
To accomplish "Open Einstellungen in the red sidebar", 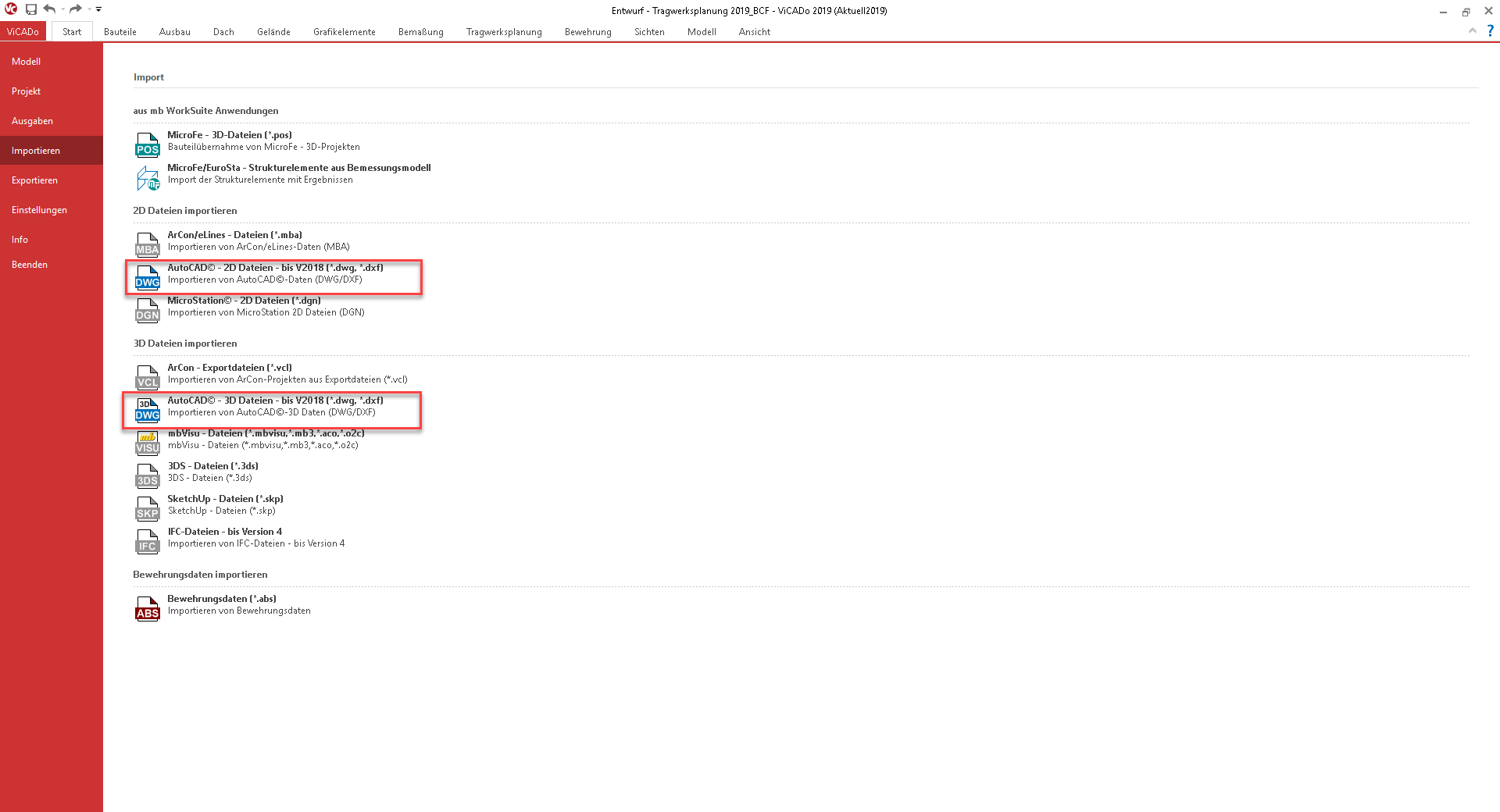I will tap(52, 210).
